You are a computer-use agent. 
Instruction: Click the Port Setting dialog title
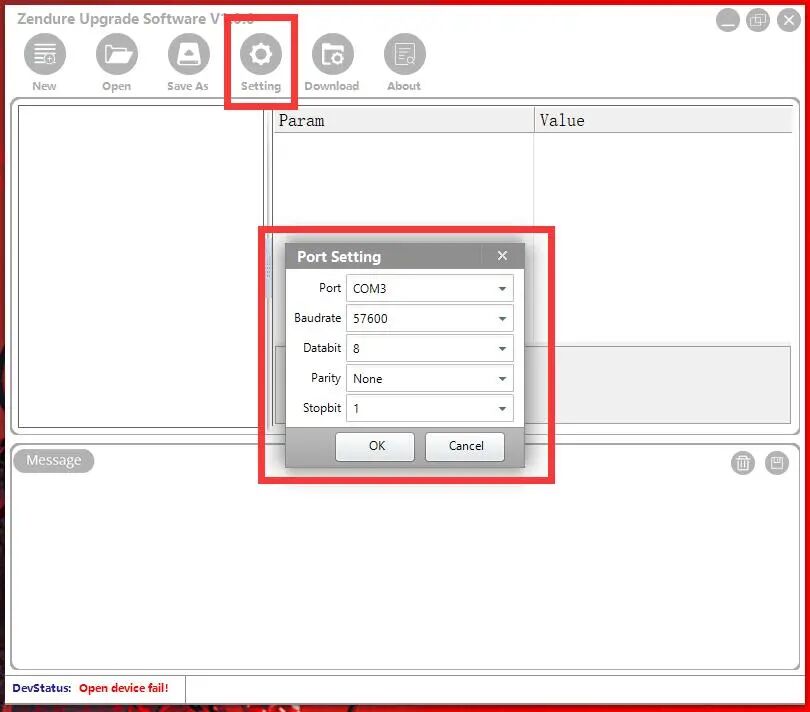[339, 256]
